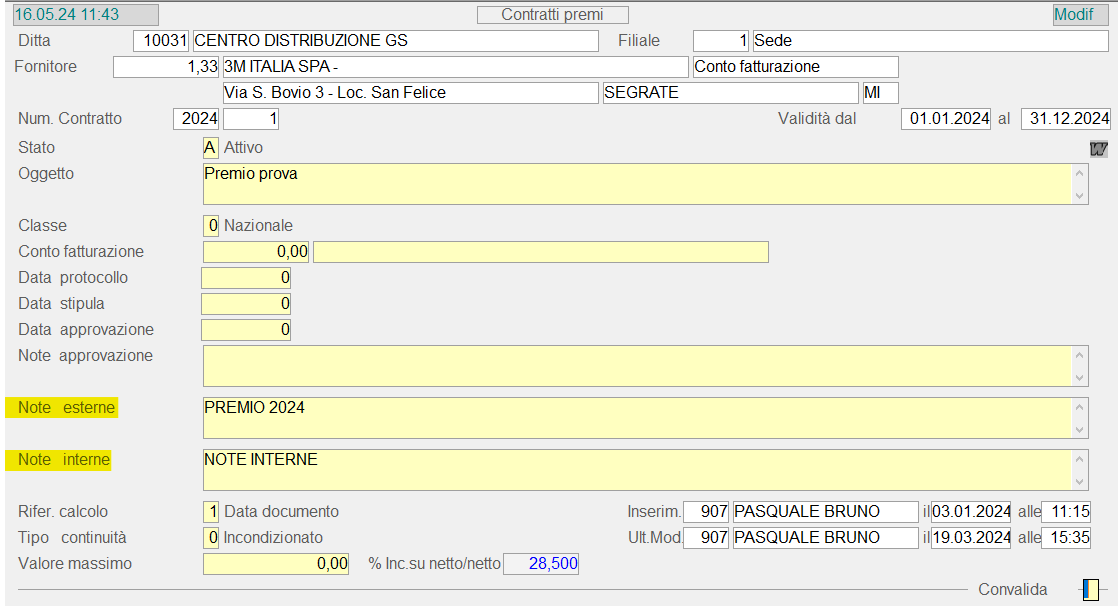Image resolution: width=1118 pixels, height=606 pixels.
Task: Click the Stato code field showing A
Action: (210, 147)
